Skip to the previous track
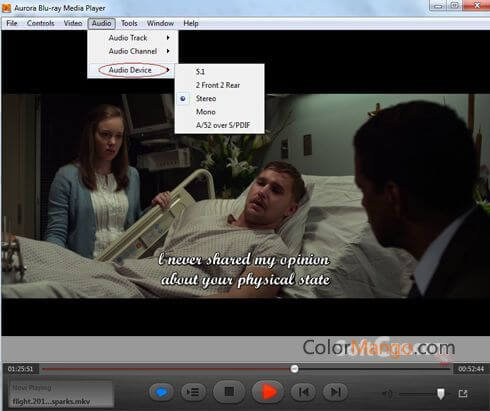 point(304,392)
